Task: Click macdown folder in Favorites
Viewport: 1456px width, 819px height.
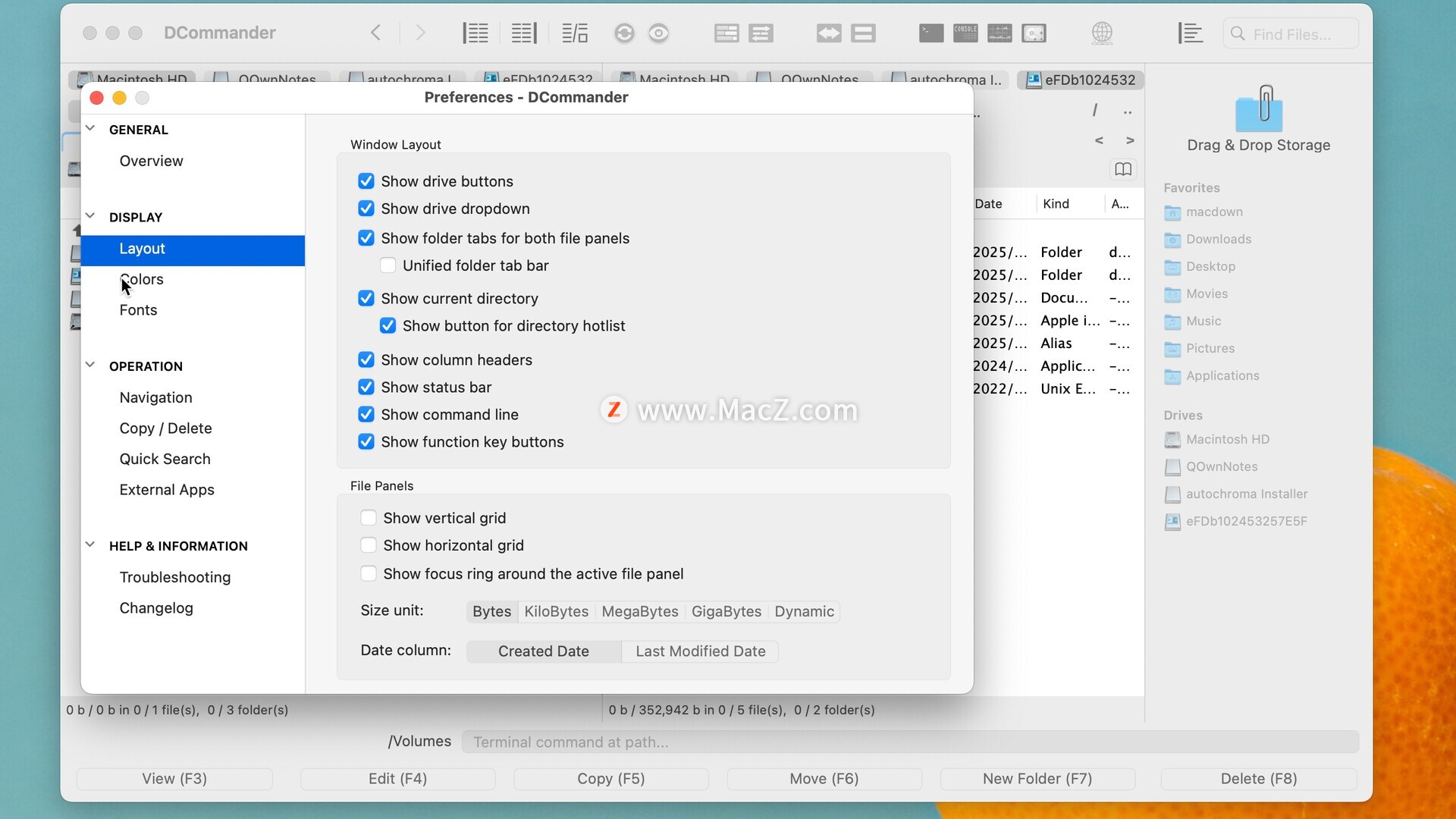Action: tap(1214, 212)
